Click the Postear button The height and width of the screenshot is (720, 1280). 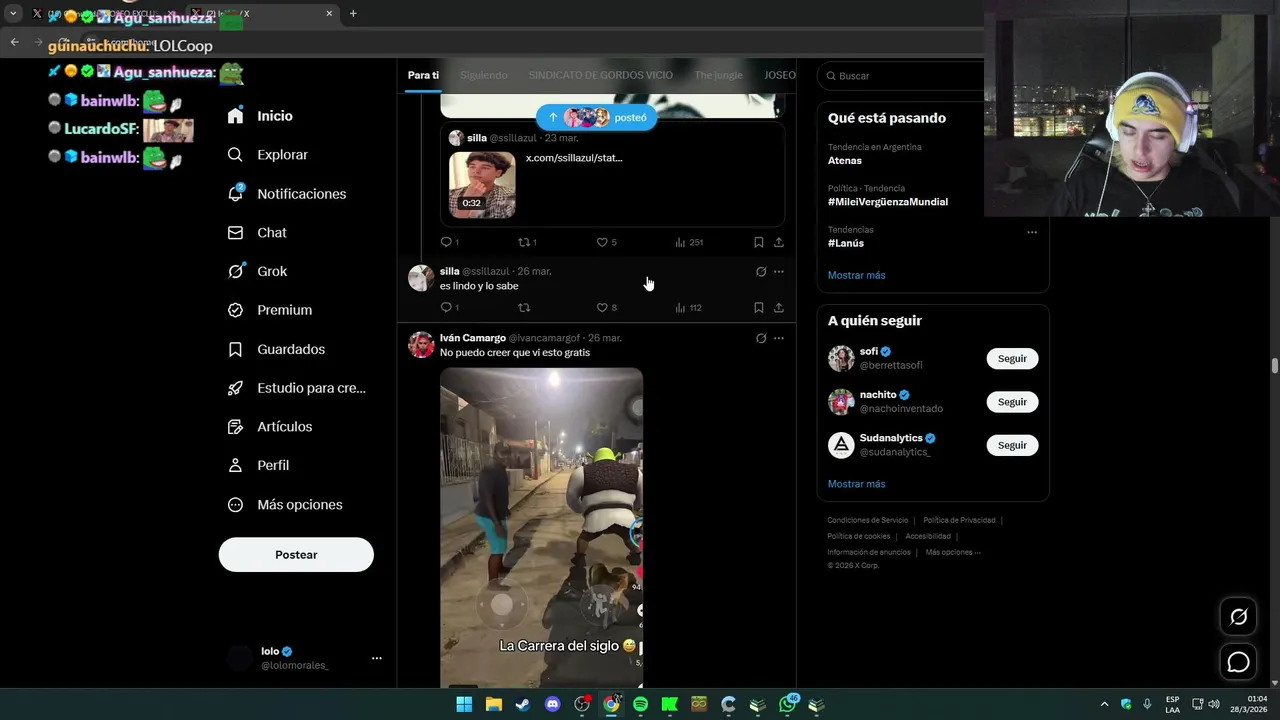(x=296, y=555)
